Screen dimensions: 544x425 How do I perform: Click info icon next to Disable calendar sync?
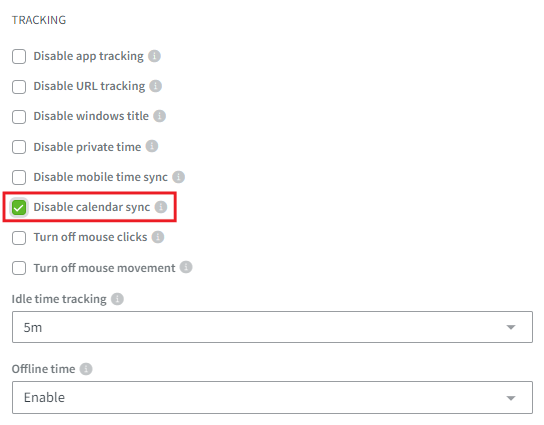(161, 207)
